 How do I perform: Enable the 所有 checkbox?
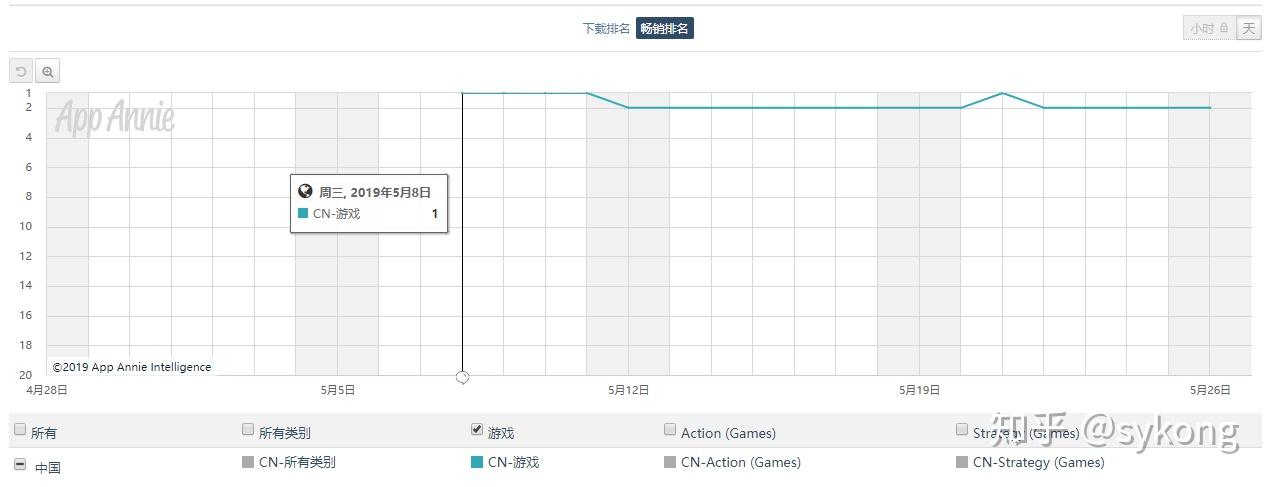[20, 430]
